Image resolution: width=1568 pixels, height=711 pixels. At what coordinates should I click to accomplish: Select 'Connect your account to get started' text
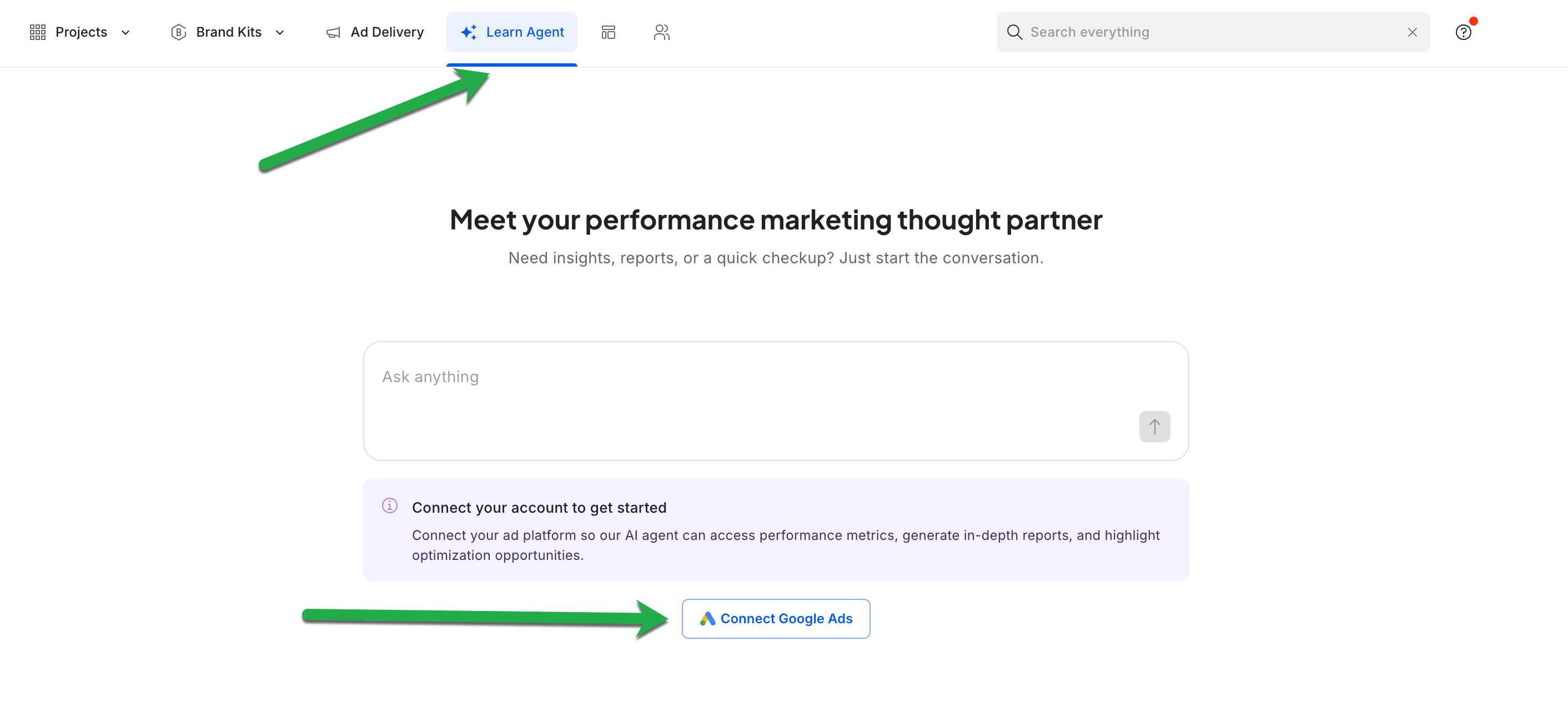point(539,508)
